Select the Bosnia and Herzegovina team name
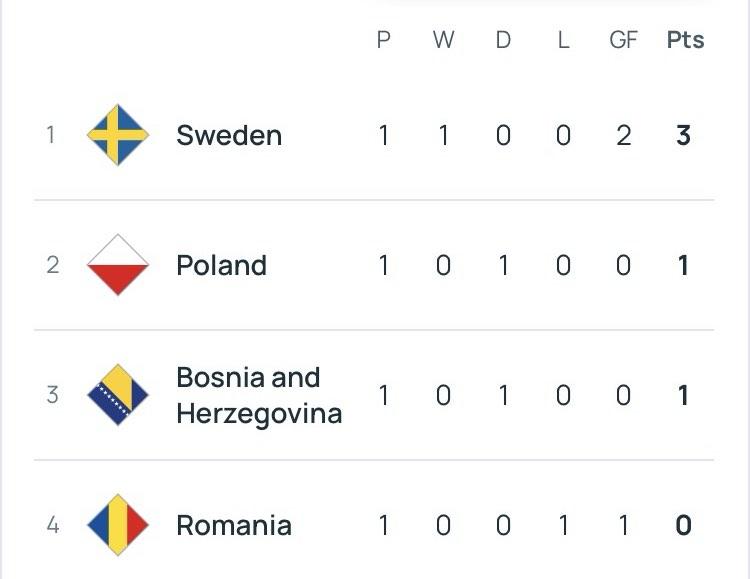This screenshot has width=750, height=579. point(259,395)
